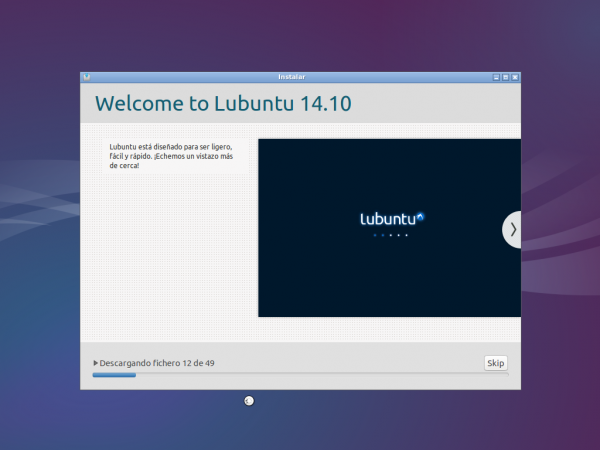Minimize the Instalar window
The image size is (600, 450).
[x=496, y=77]
